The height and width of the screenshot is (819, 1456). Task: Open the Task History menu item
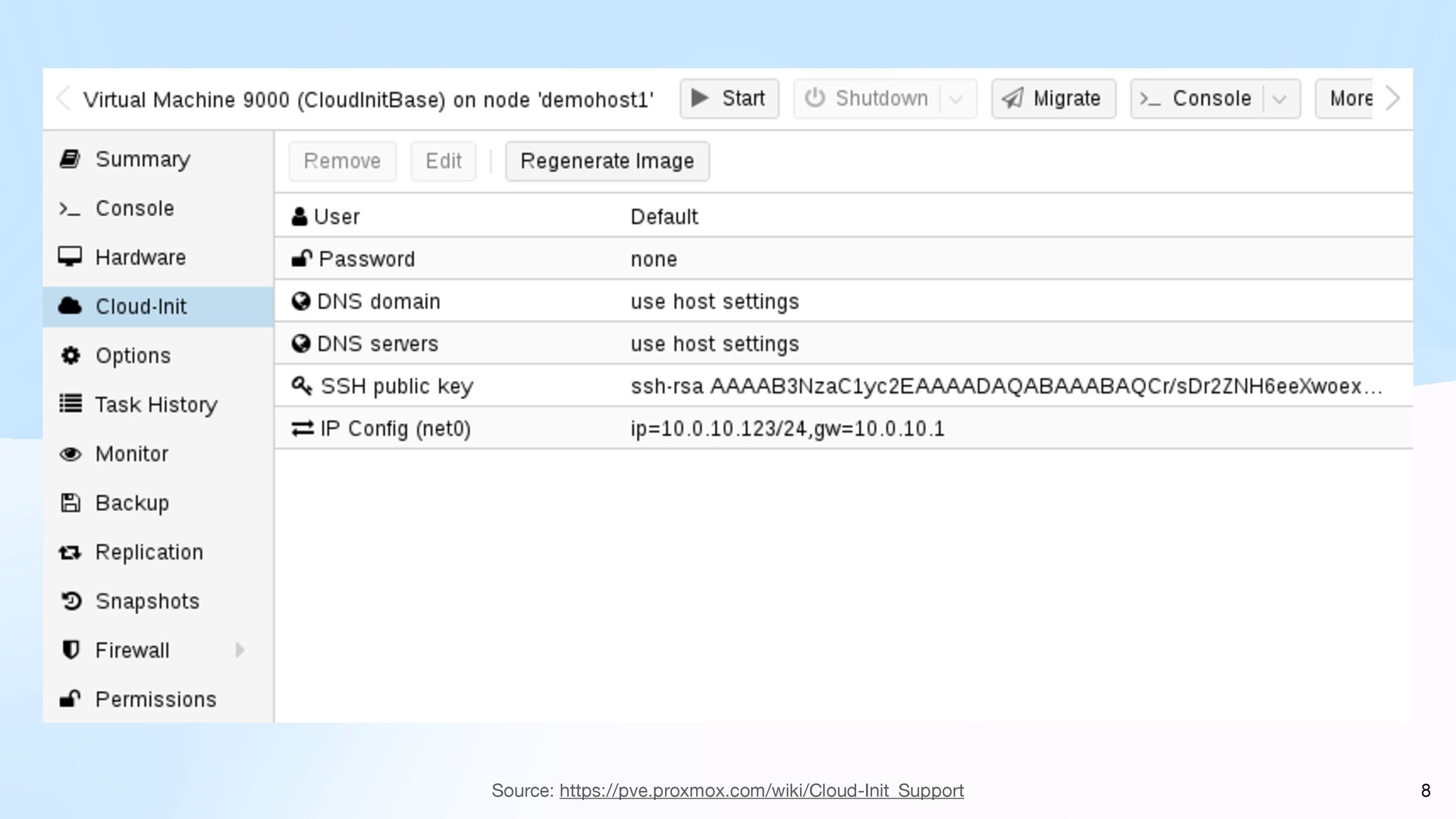(x=155, y=405)
